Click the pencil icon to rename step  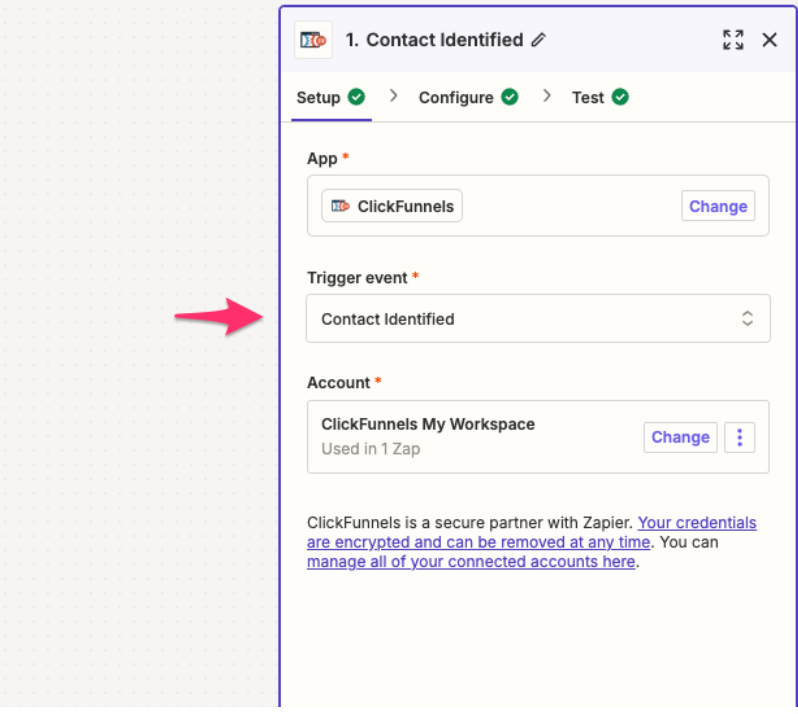539,40
